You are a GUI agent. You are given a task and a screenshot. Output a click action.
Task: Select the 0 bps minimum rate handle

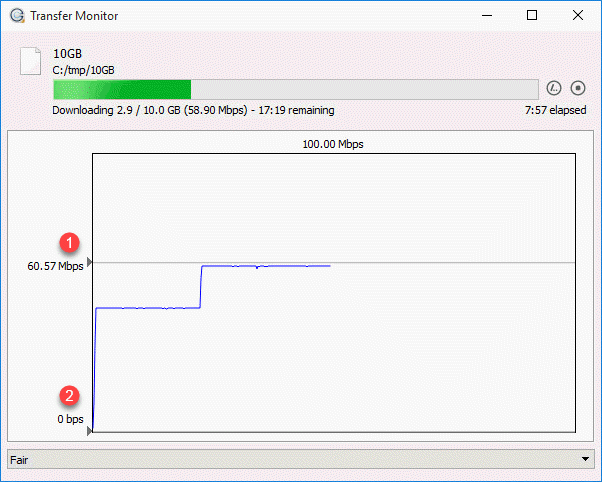(89, 431)
